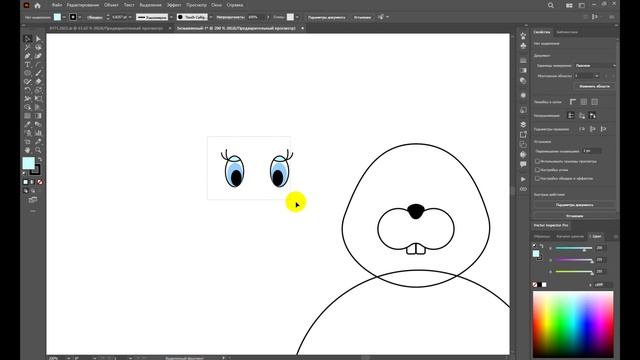Image resolution: width=640 pixels, height=360 pixels.
Task: Select the Selection tool in the toolbox
Action: tap(28, 39)
